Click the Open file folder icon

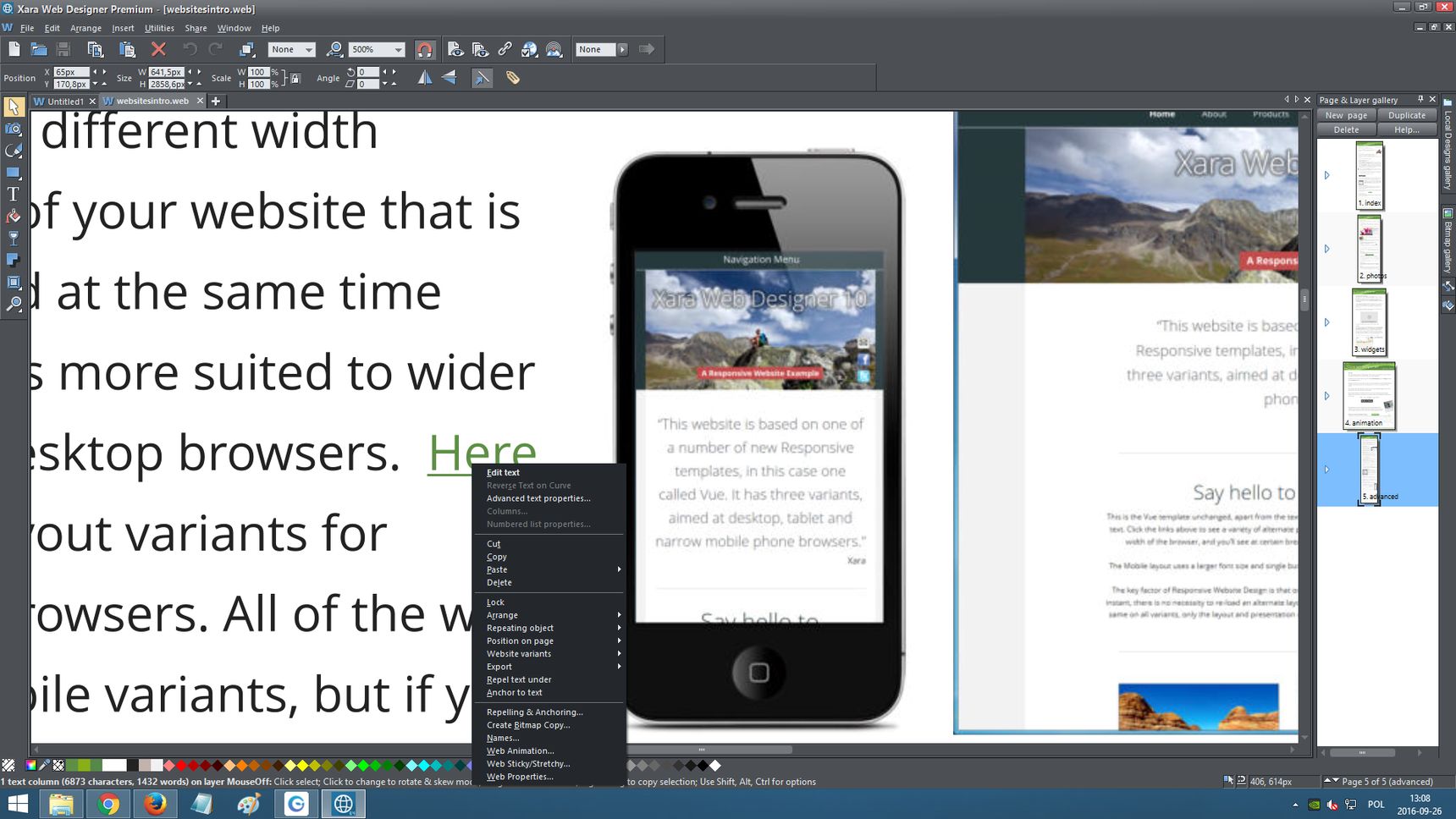pyautogui.click(x=39, y=49)
